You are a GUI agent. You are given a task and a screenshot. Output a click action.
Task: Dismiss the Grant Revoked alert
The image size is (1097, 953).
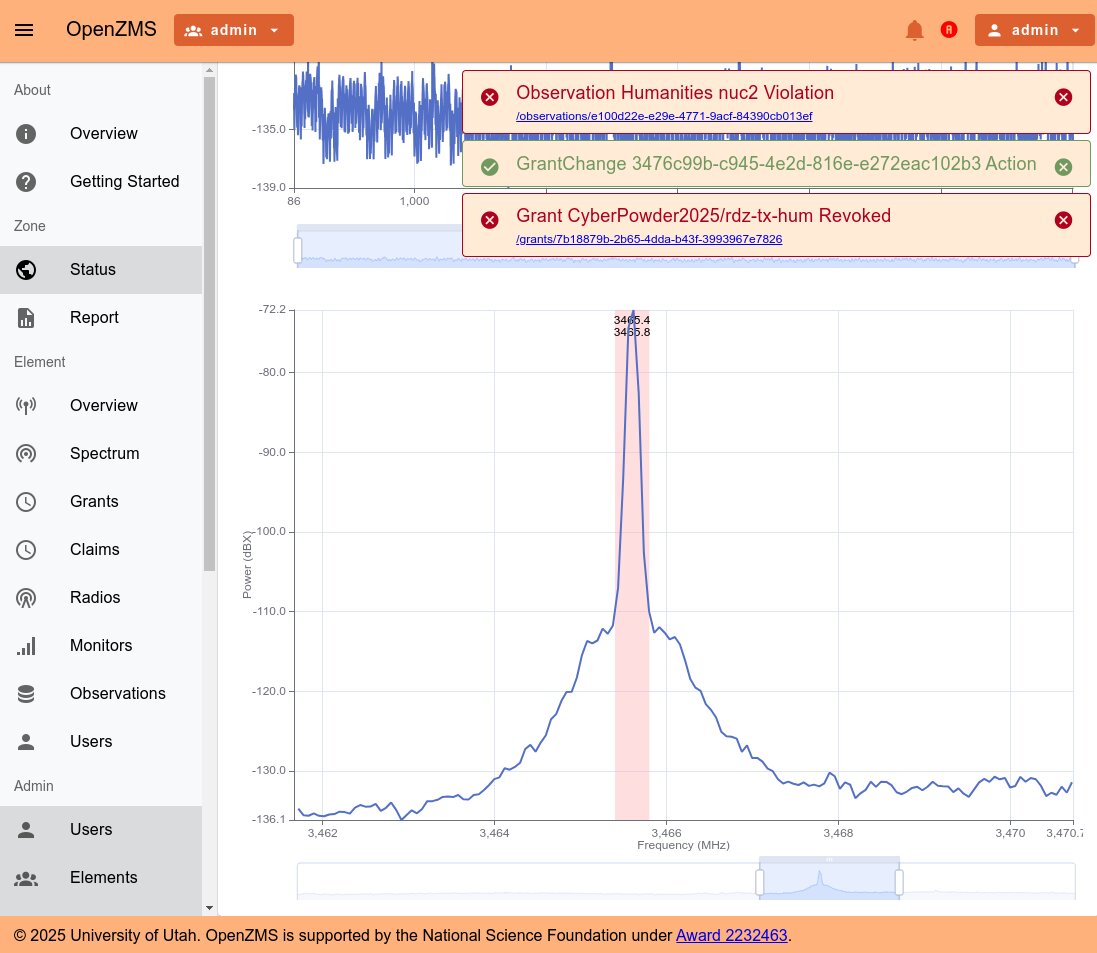[1063, 220]
